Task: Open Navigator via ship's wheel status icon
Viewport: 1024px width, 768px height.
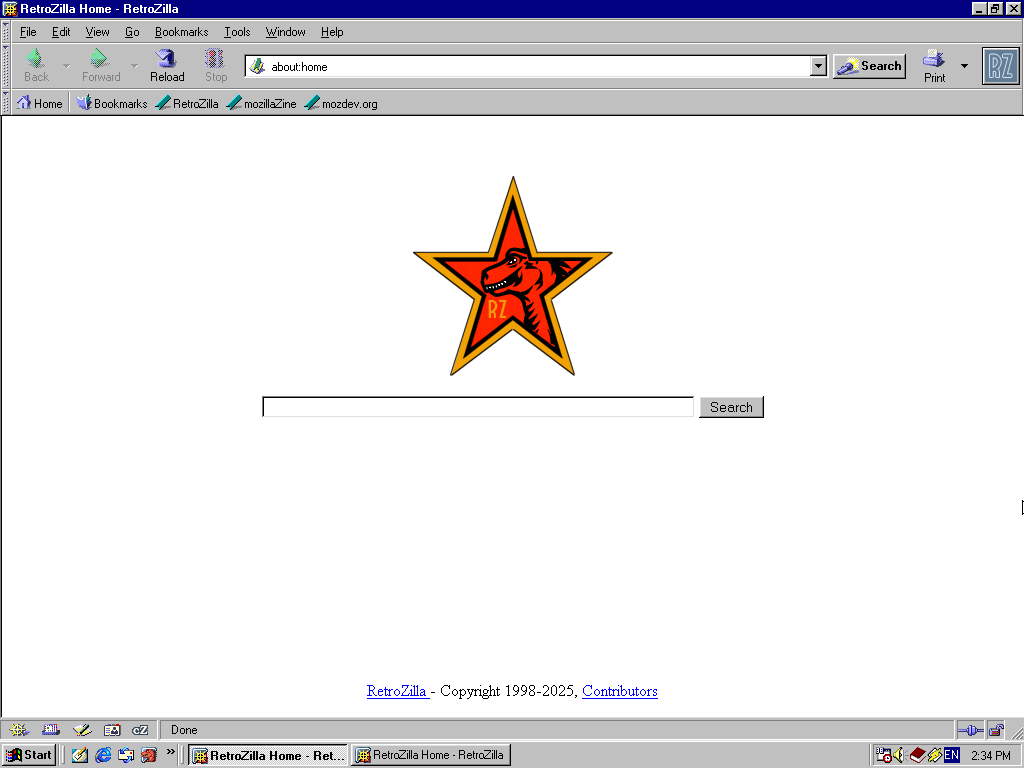Action: tap(18, 729)
